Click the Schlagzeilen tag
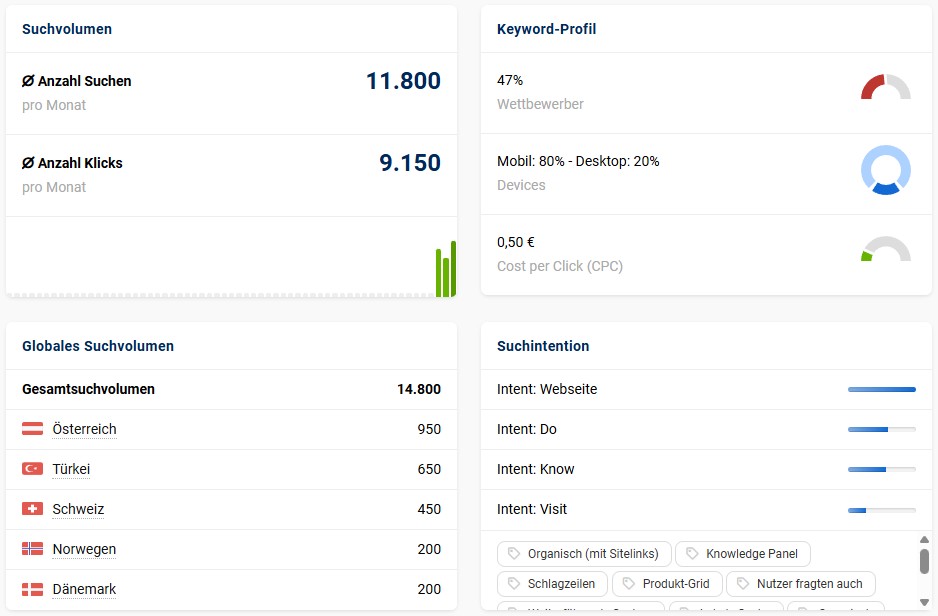The height and width of the screenshot is (616, 938). (x=552, y=584)
